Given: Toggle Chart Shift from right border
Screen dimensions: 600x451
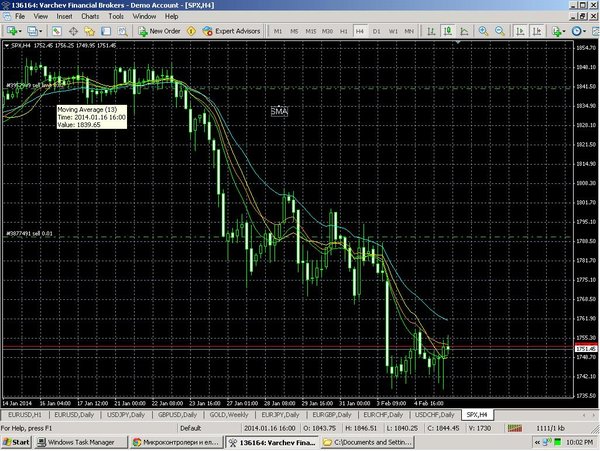Looking at the screenshot, I should [x=537, y=31].
